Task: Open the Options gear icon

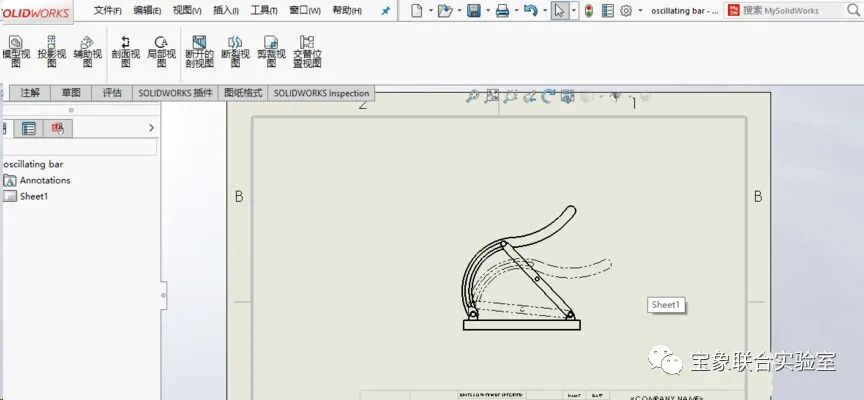Action: point(626,10)
